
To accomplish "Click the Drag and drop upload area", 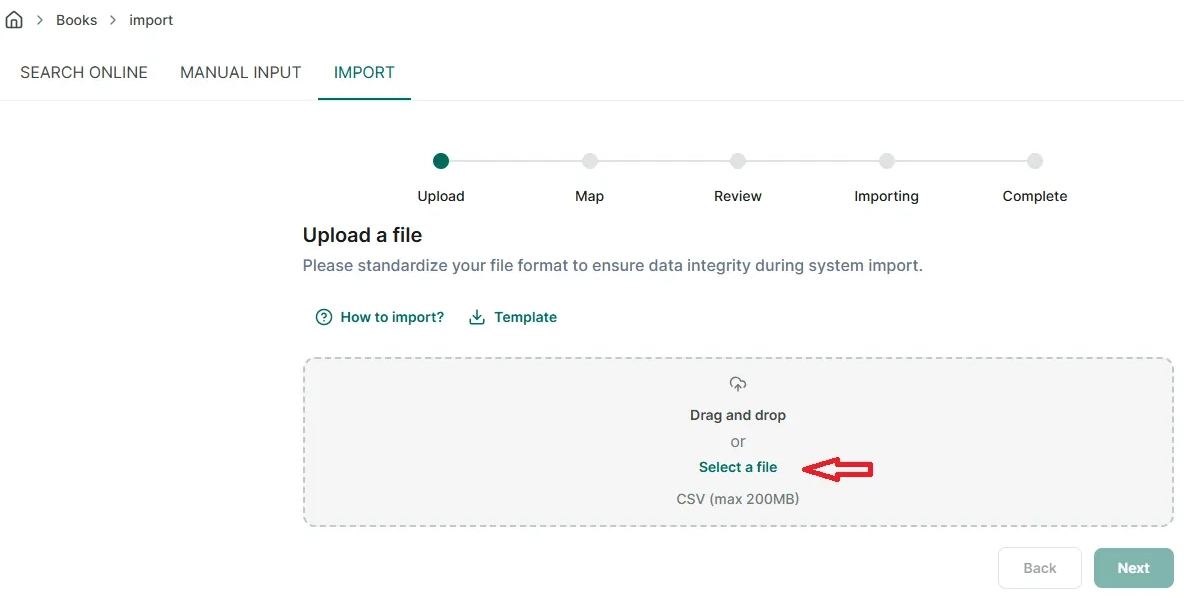I will pos(738,442).
